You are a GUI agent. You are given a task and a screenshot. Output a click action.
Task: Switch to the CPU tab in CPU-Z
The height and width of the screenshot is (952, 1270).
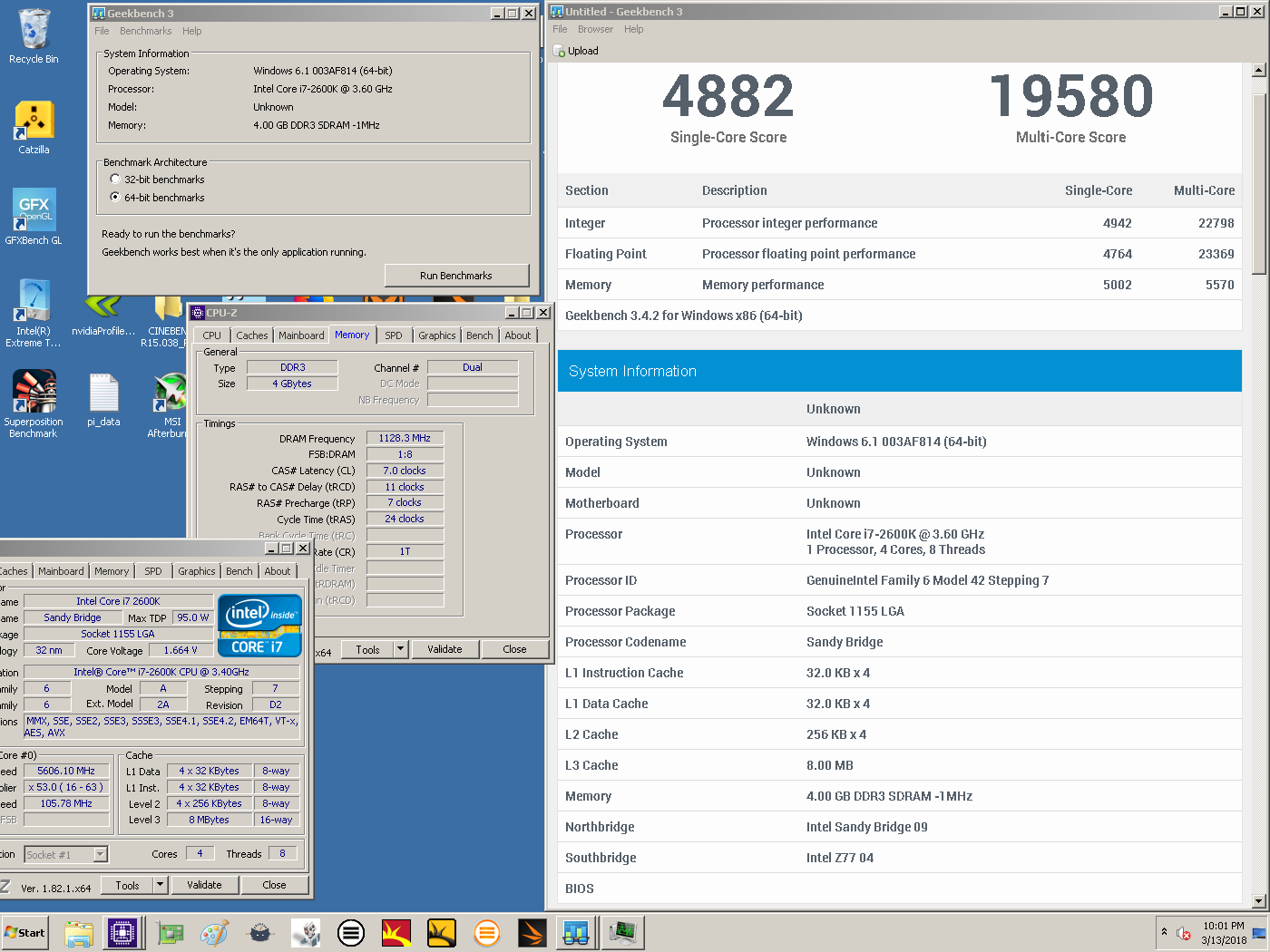click(x=212, y=335)
